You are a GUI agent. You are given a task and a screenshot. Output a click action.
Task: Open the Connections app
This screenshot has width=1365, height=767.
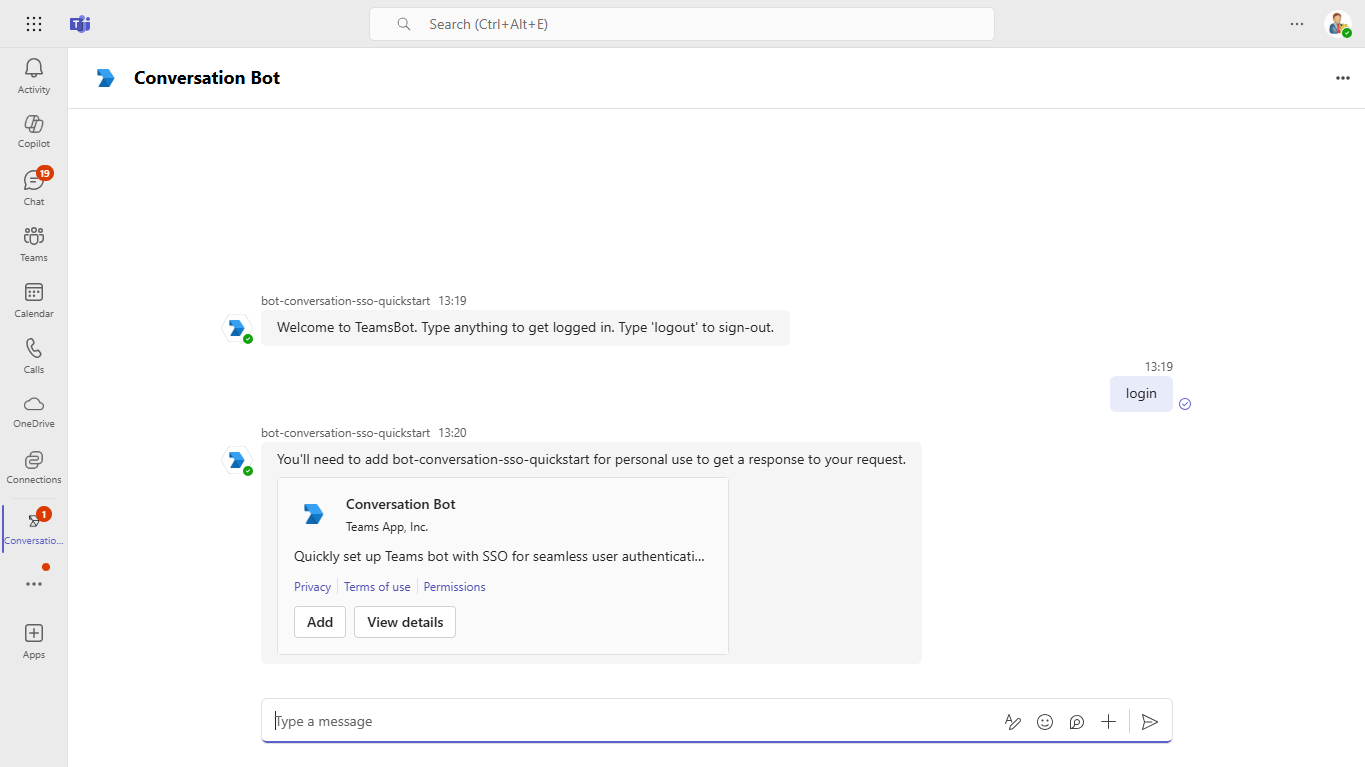point(34,466)
